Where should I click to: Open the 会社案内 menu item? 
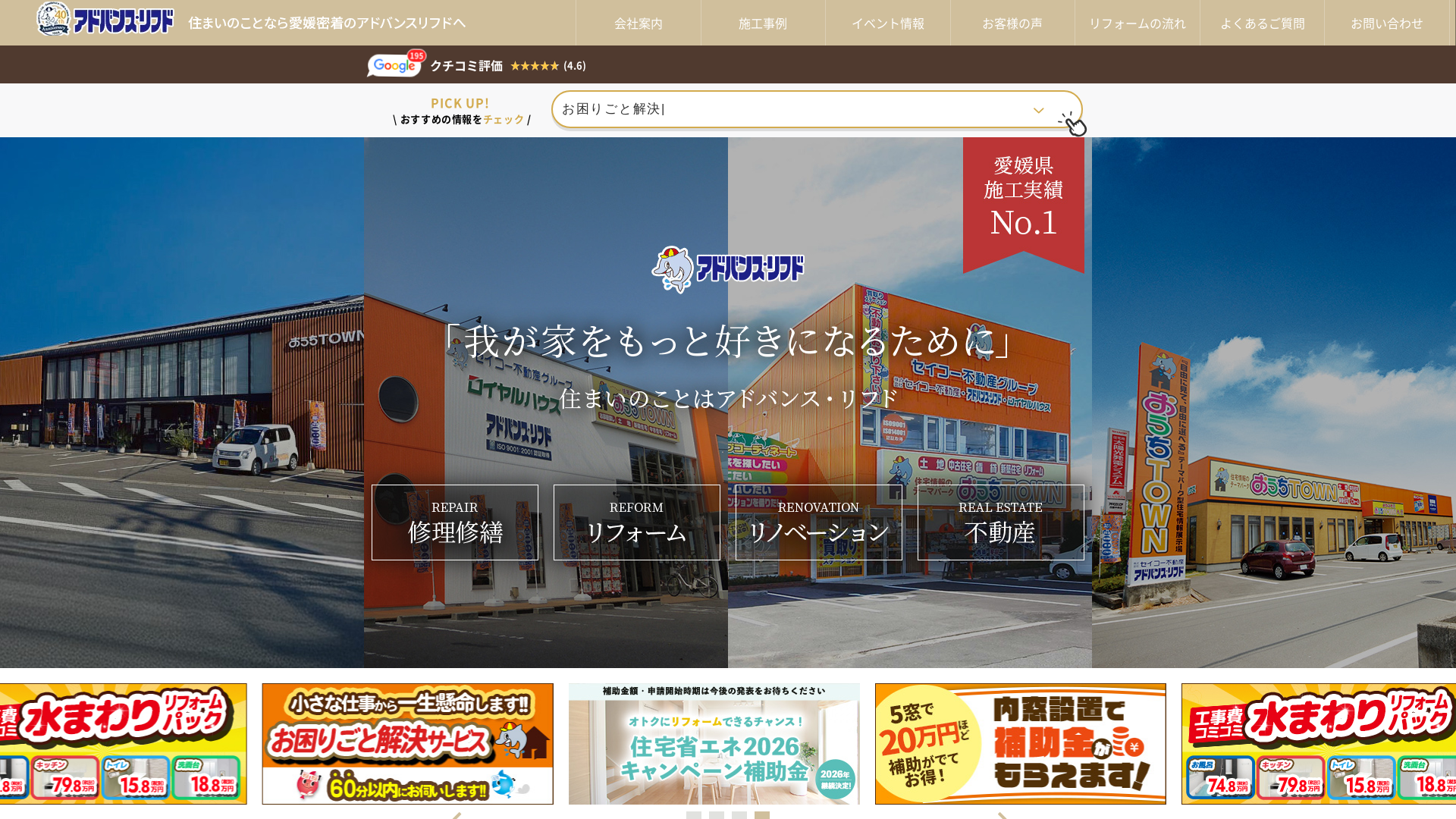(638, 23)
